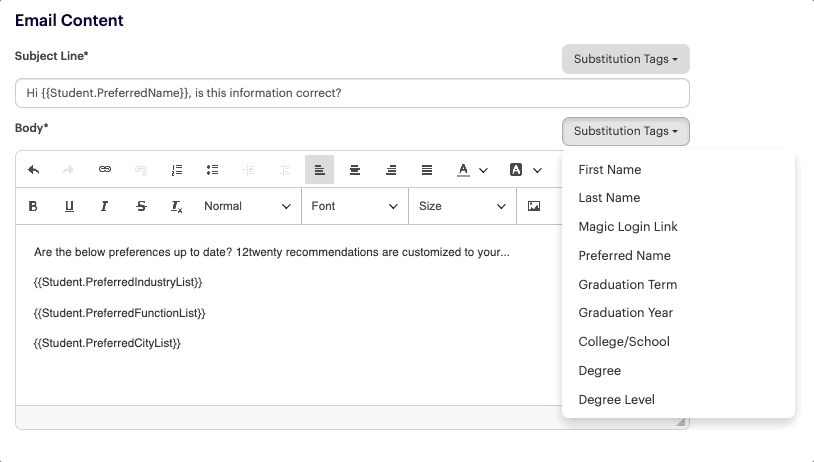This screenshot has width=814, height=462.
Task: Open the text color dropdown arrow
Action: click(x=483, y=170)
